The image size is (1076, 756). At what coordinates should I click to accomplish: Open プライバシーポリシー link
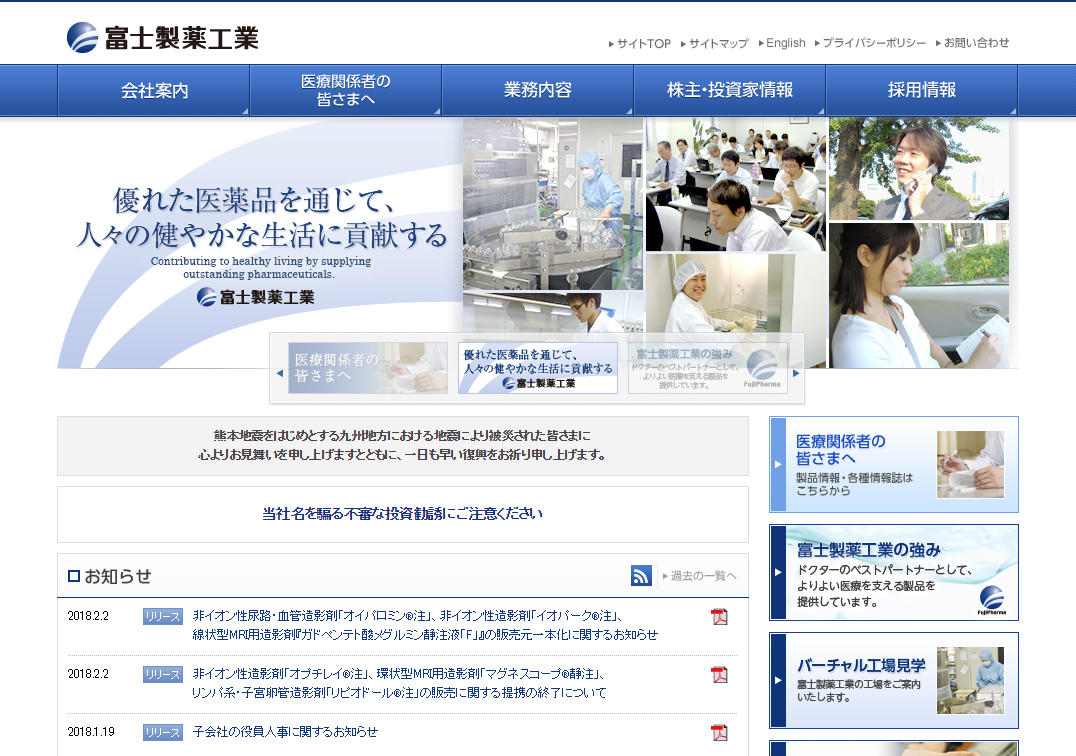(870, 43)
